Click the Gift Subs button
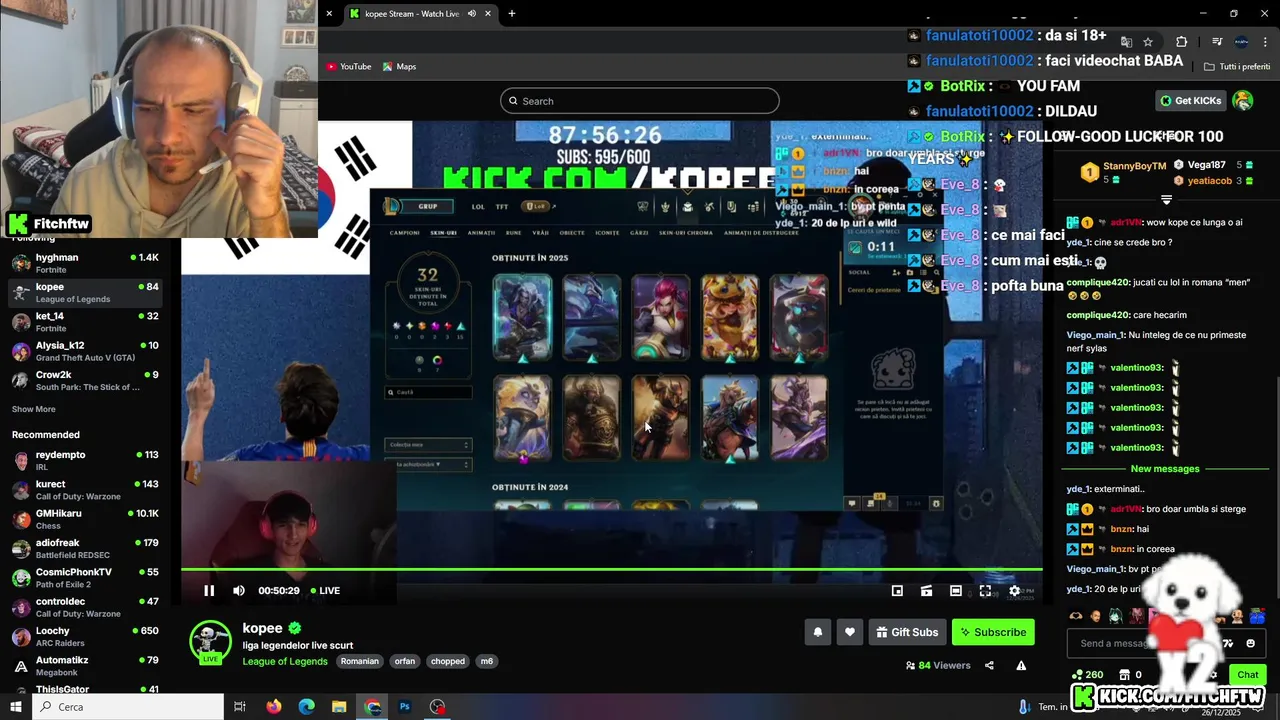The width and height of the screenshot is (1280, 720). click(907, 632)
